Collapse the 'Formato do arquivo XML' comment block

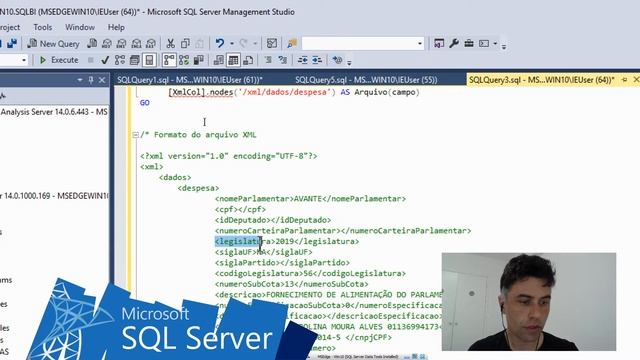(x=136, y=135)
